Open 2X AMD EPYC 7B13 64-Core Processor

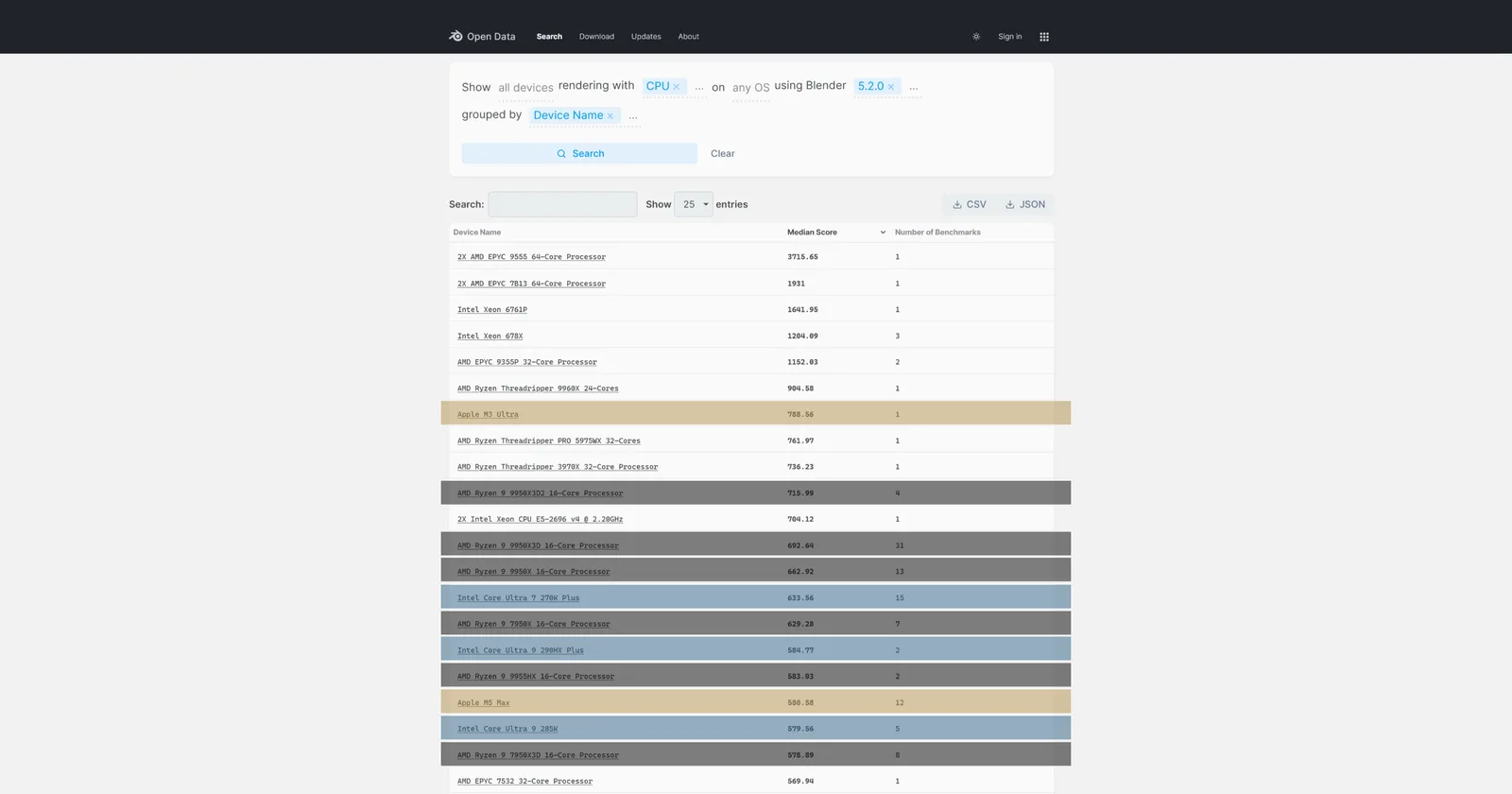click(531, 284)
